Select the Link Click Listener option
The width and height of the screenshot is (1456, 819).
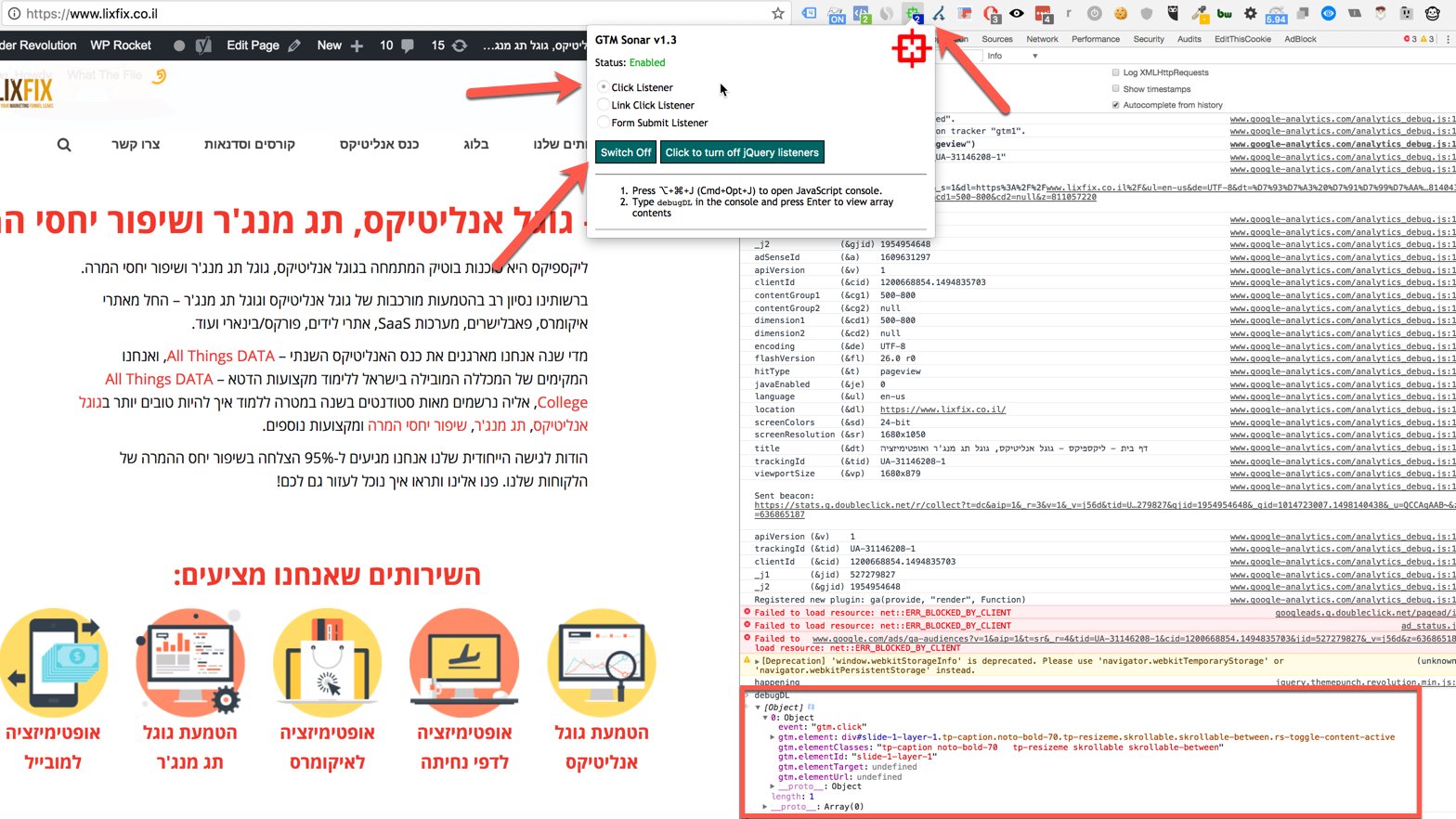click(603, 105)
